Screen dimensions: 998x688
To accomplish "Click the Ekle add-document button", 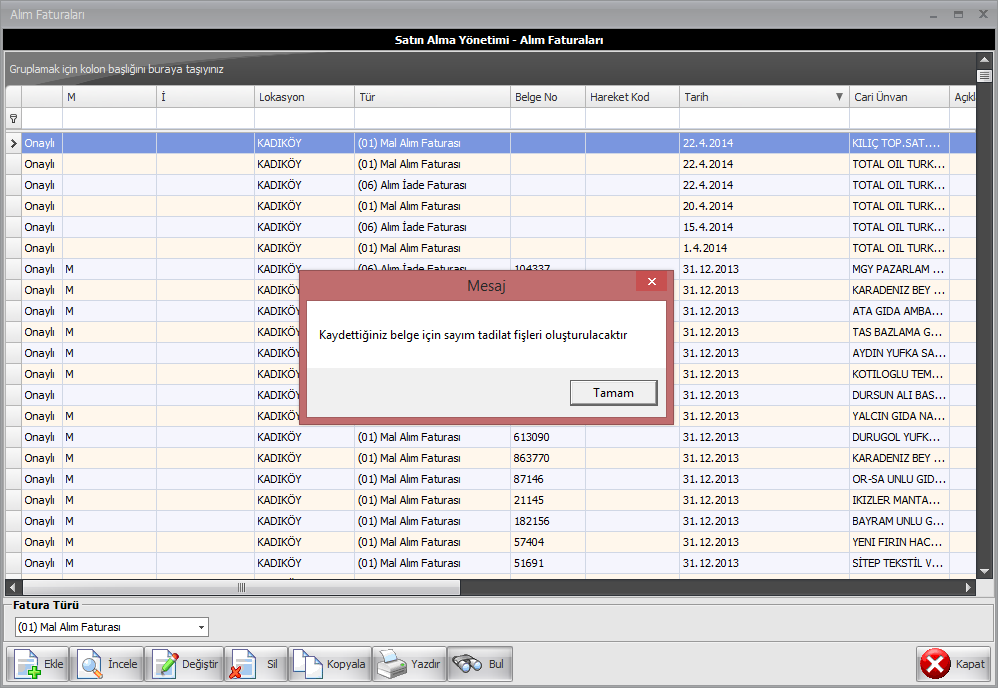I will 37,664.
